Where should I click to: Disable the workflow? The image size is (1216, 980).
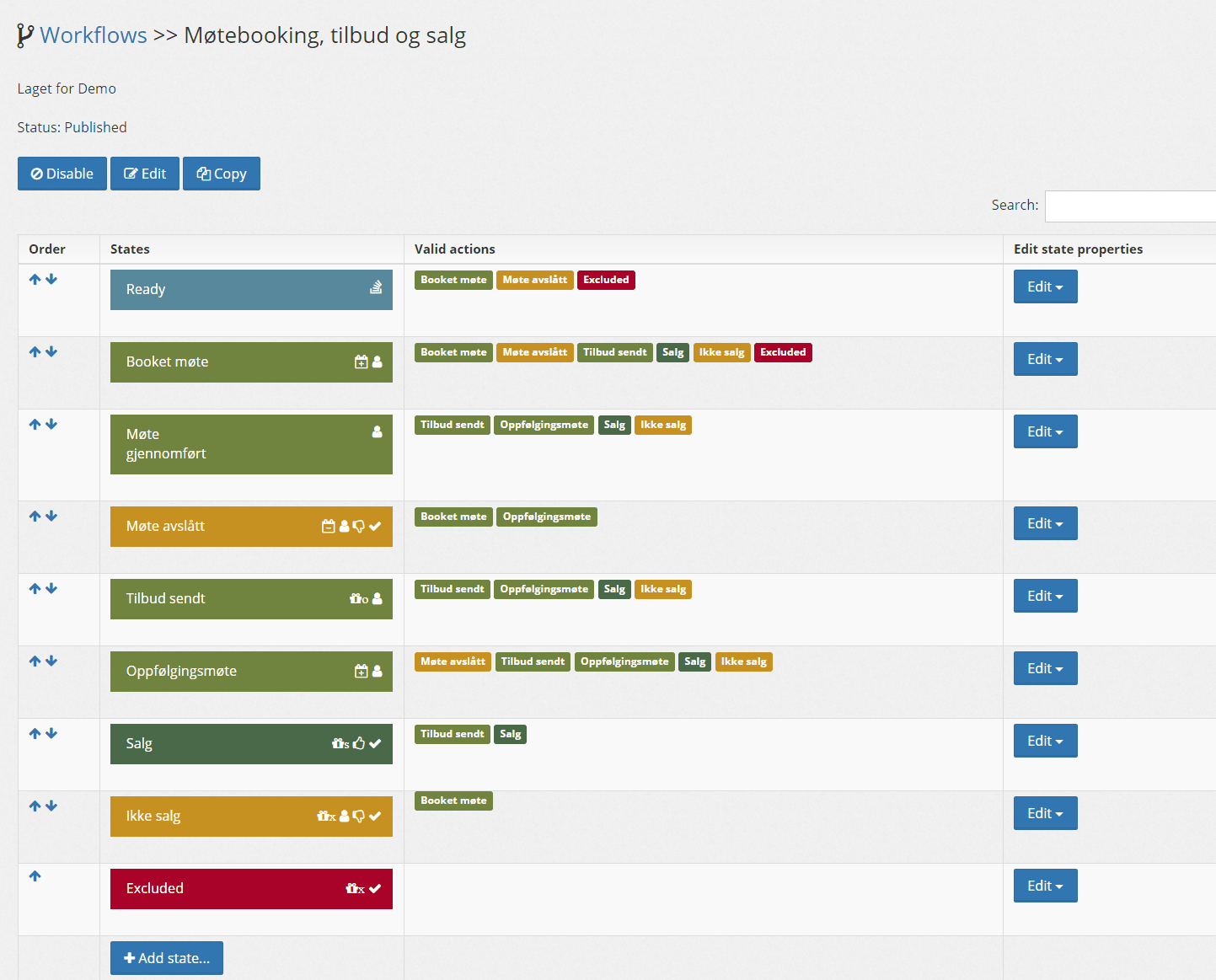pos(62,174)
